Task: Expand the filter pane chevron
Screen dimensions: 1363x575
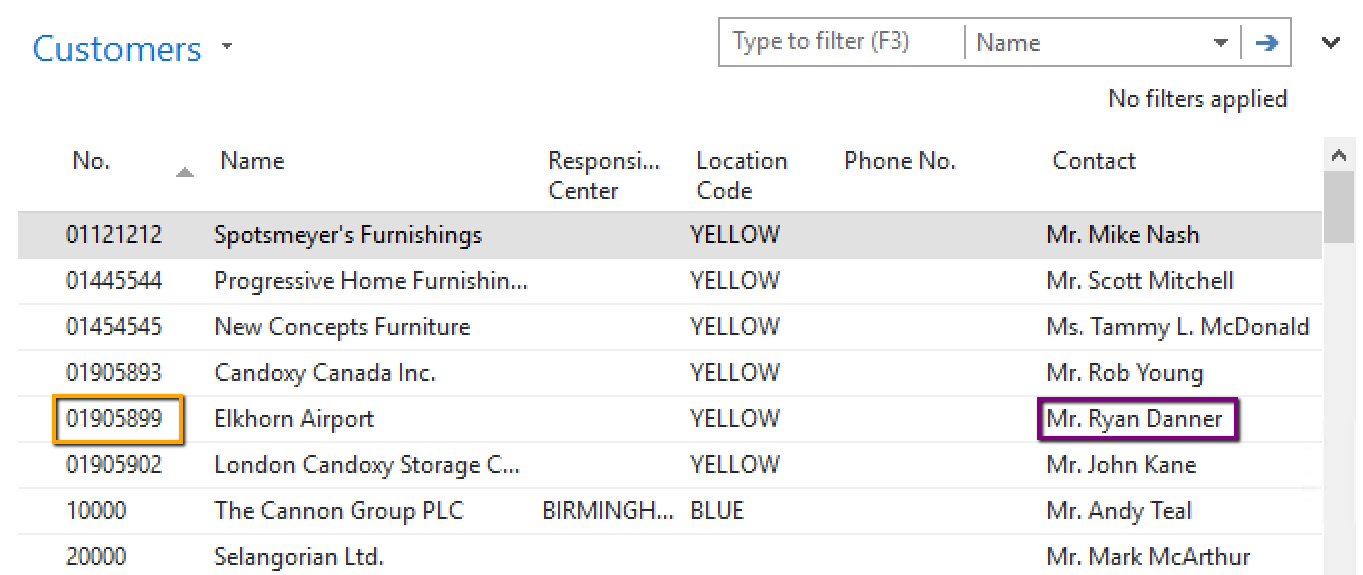Action: click(x=1331, y=42)
